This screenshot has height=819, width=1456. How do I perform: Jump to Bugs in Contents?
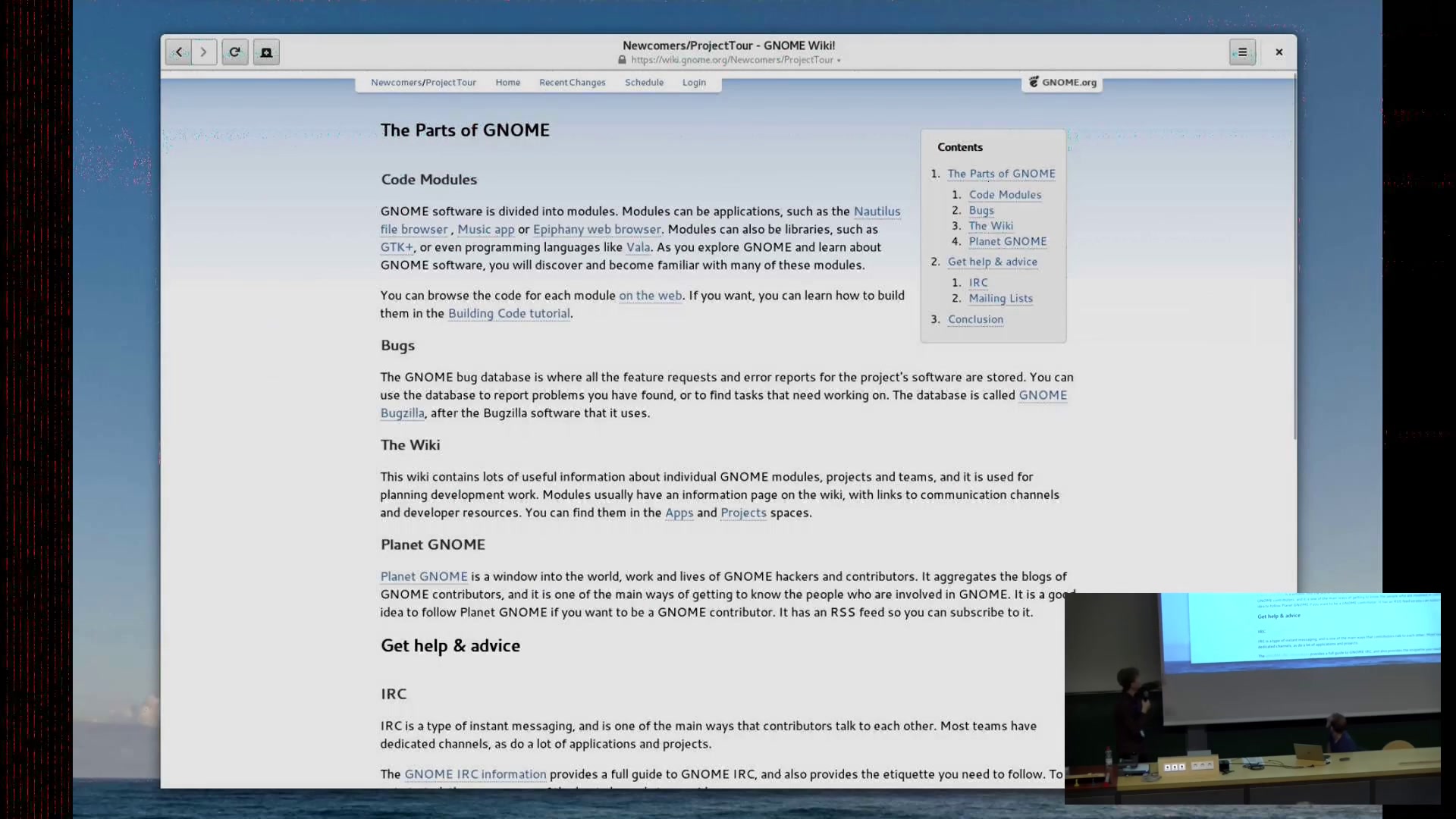(981, 211)
